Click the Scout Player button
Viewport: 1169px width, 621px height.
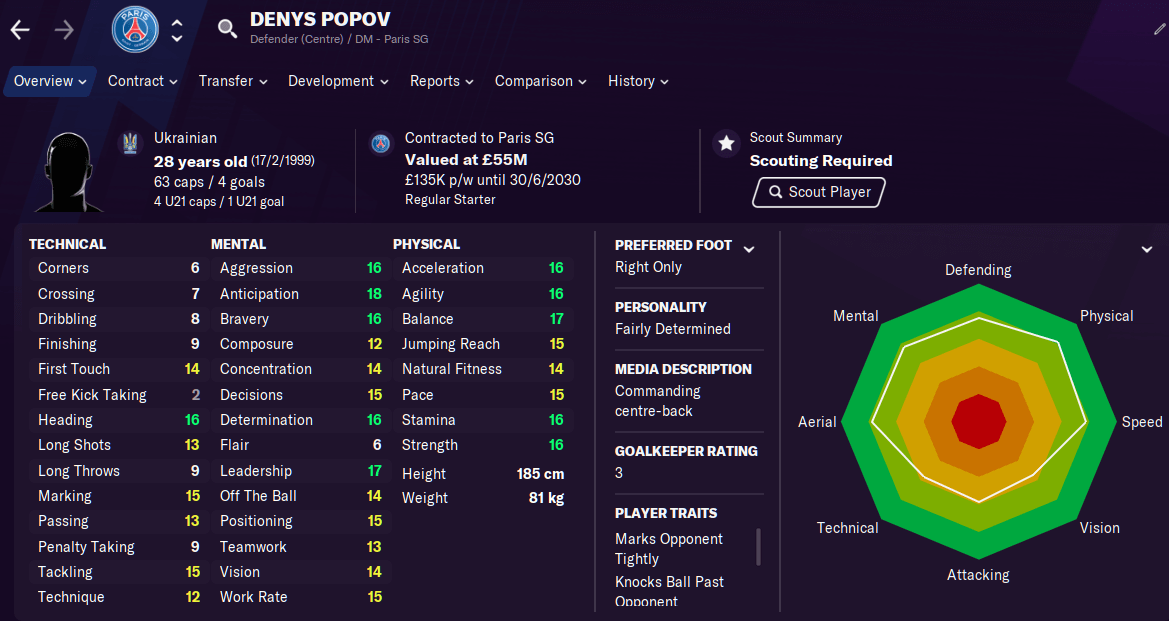tap(819, 192)
